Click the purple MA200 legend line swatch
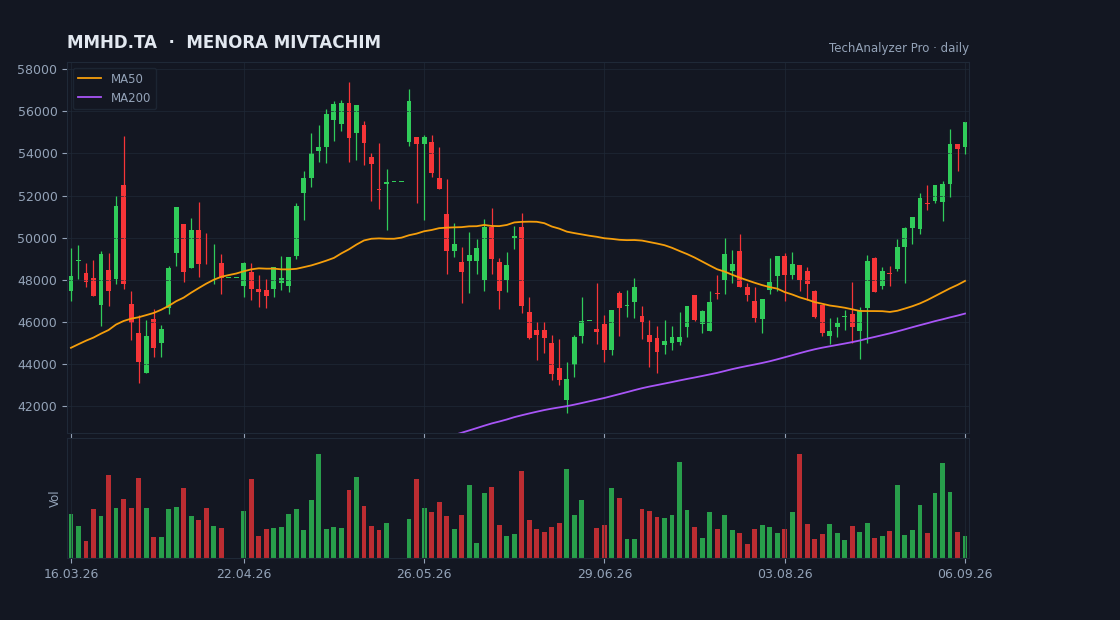The image size is (1120, 620). pyautogui.click(x=89, y=98)
